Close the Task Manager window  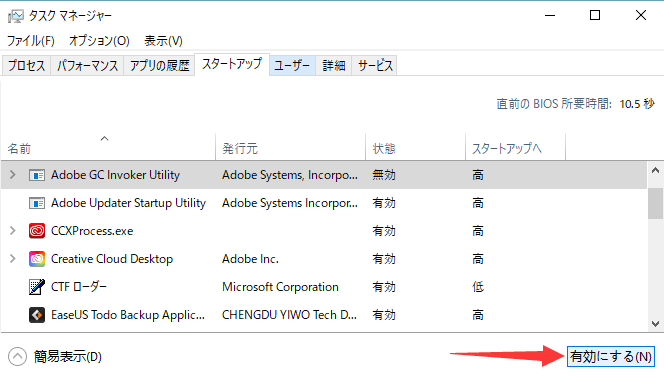tap(641, 16)
